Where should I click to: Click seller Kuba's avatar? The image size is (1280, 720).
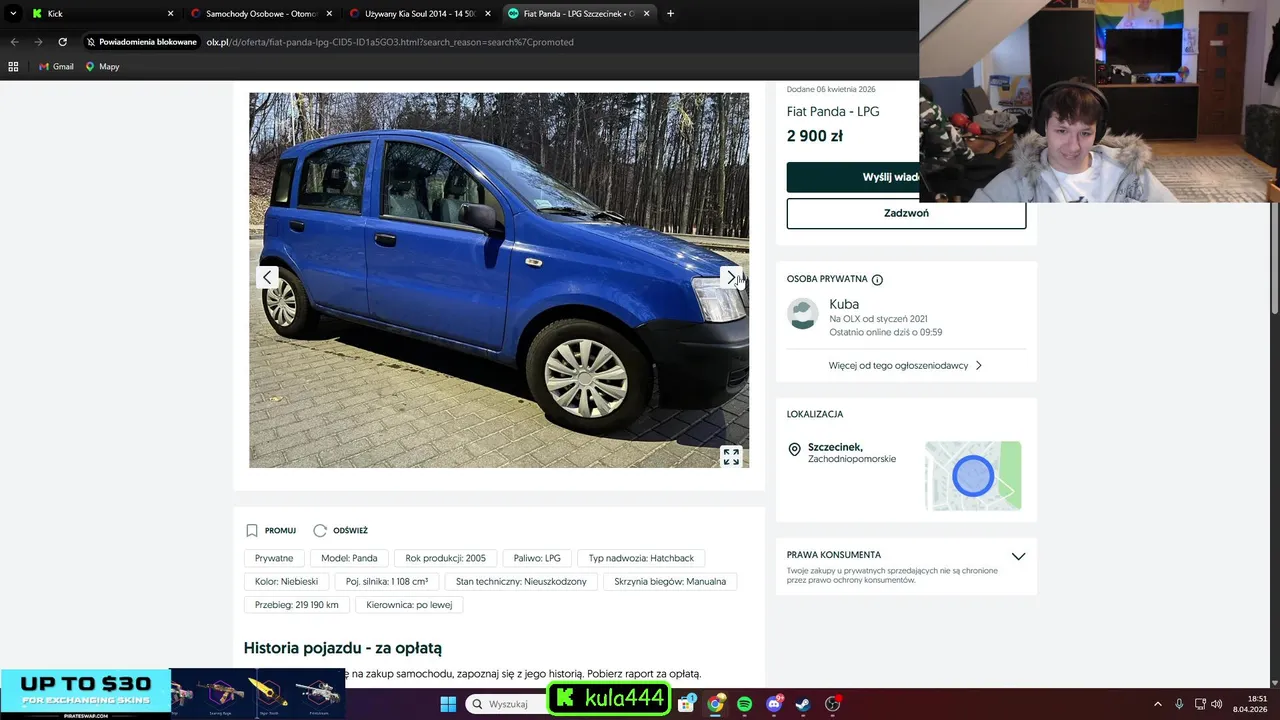(803, 314)
